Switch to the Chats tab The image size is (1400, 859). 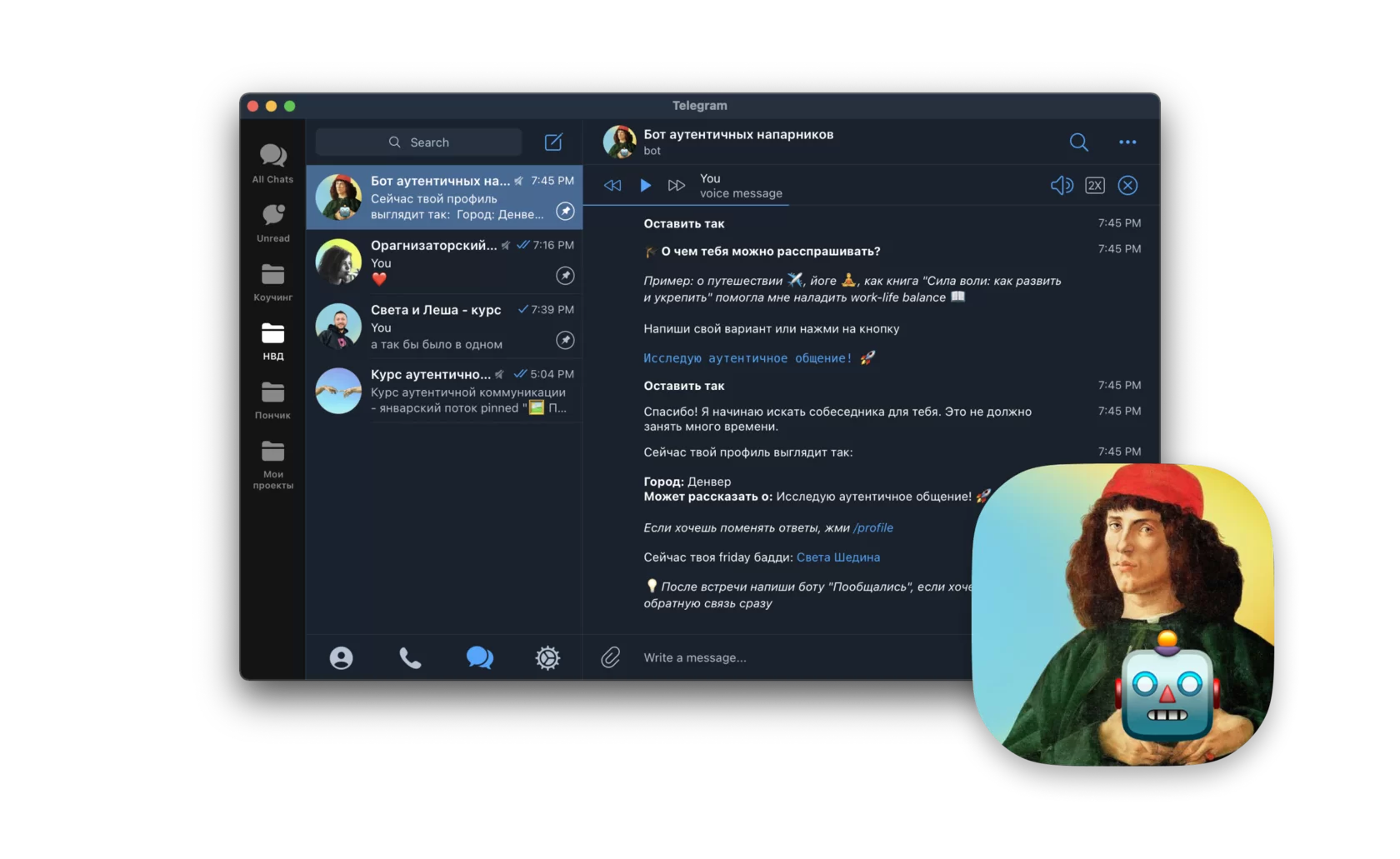point(479,658)
